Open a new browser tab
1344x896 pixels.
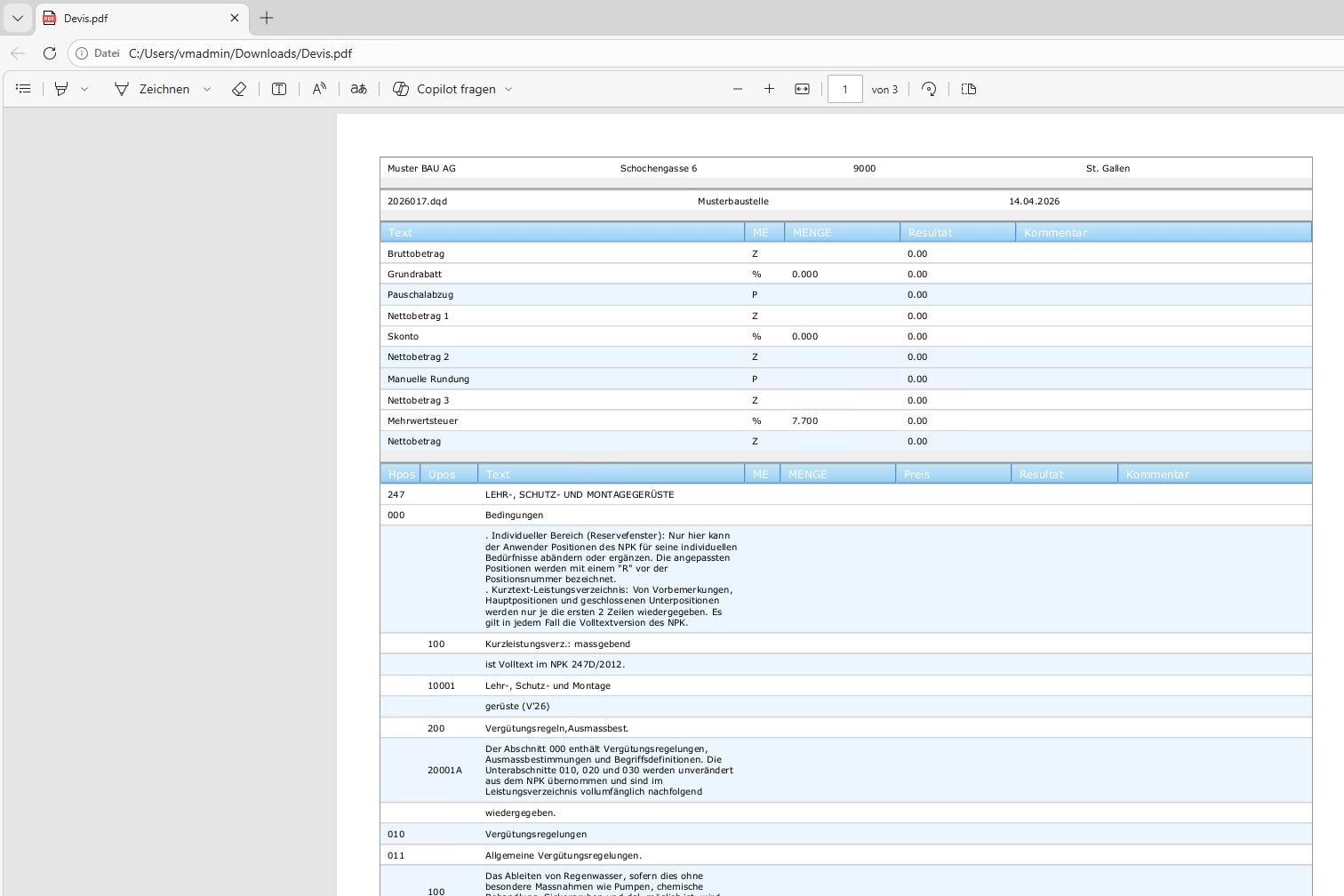pos(267,18)
